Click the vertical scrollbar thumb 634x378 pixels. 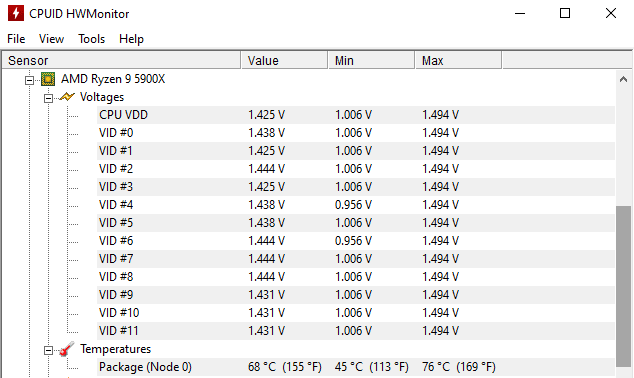coord(623,286)
